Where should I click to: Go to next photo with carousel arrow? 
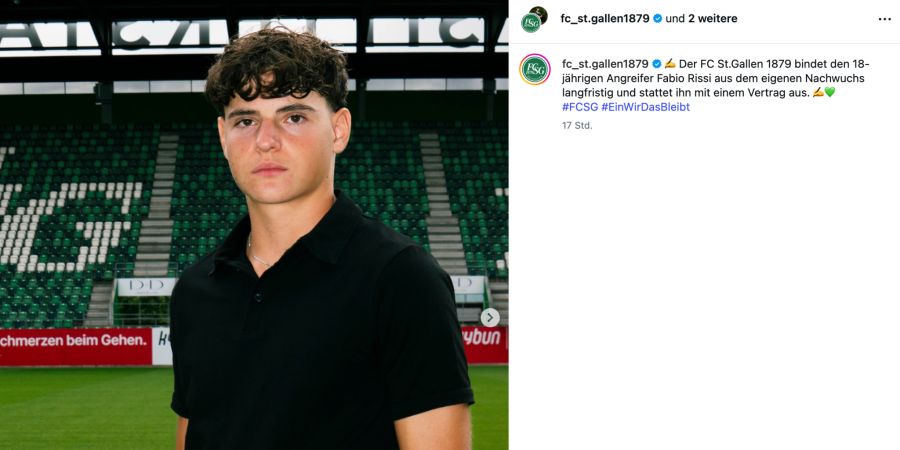pyautogui.click(x=490, y=317)
